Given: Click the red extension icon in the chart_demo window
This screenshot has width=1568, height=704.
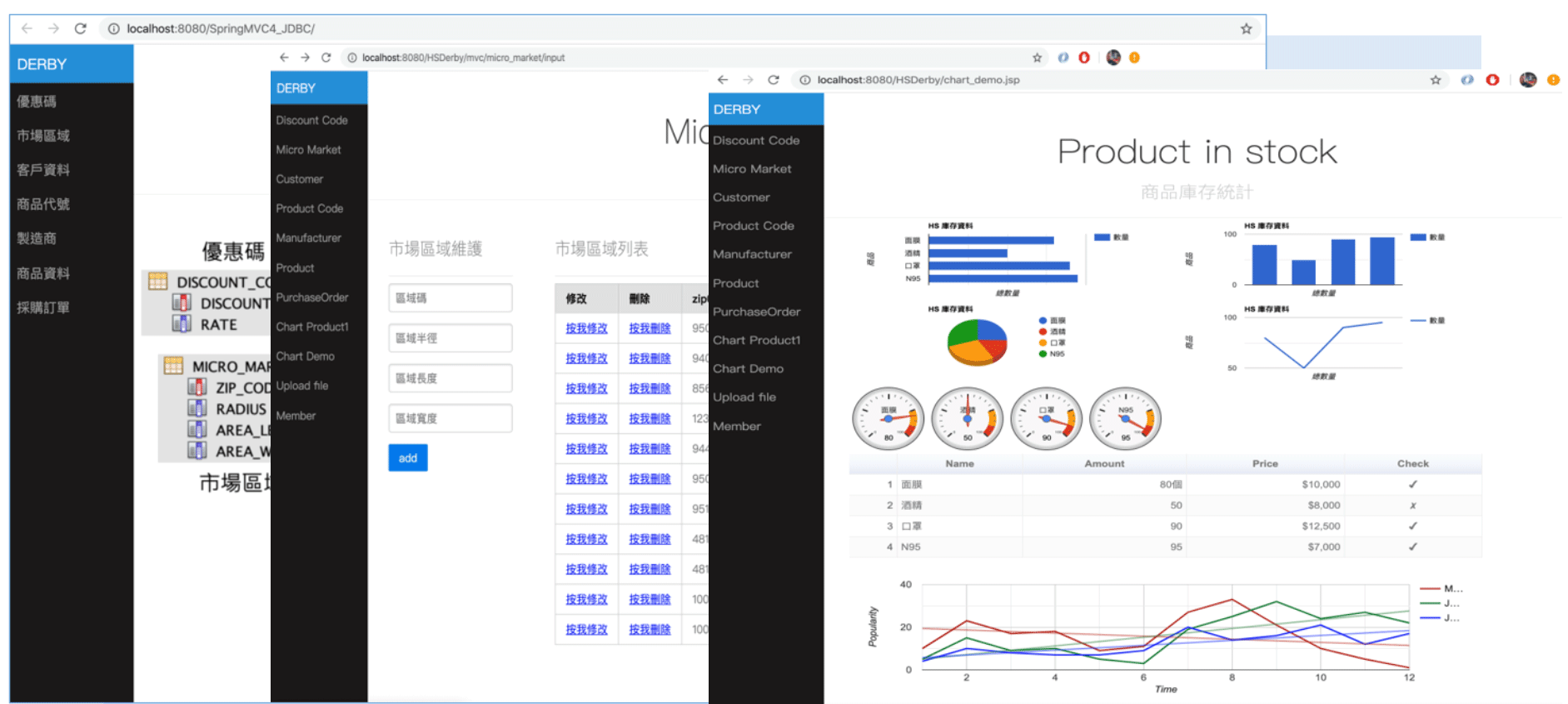Looking at the screenshot, I should (1492, 80).
